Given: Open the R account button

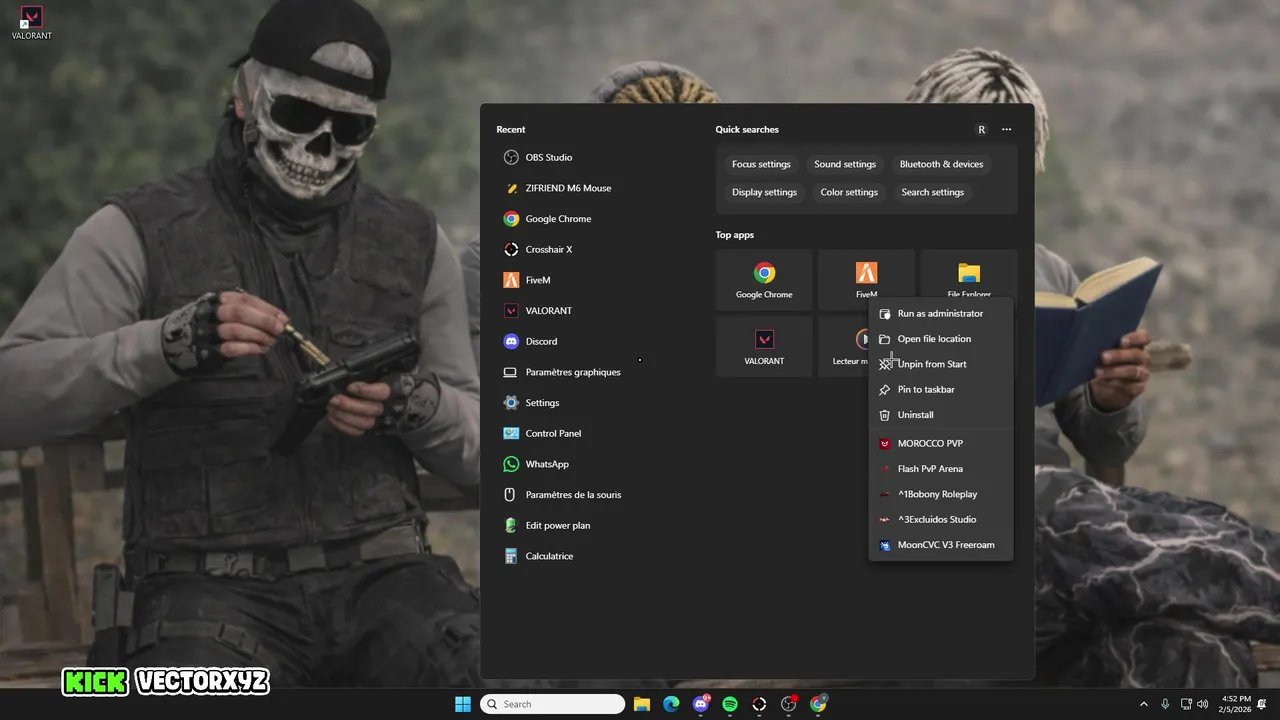Looking at the screenshot, I should click(x=981, y=129).
